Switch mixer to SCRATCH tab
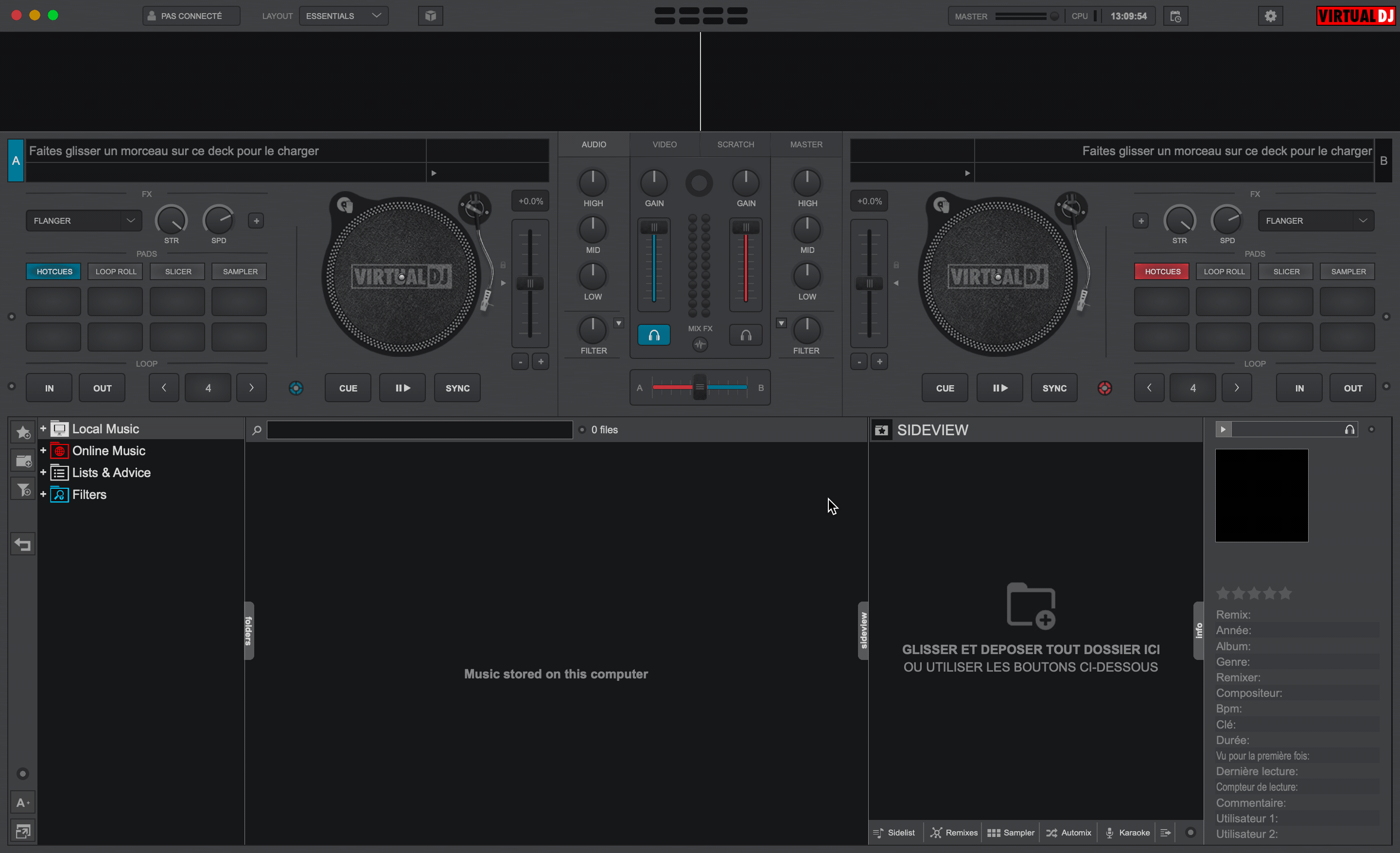 735,144
